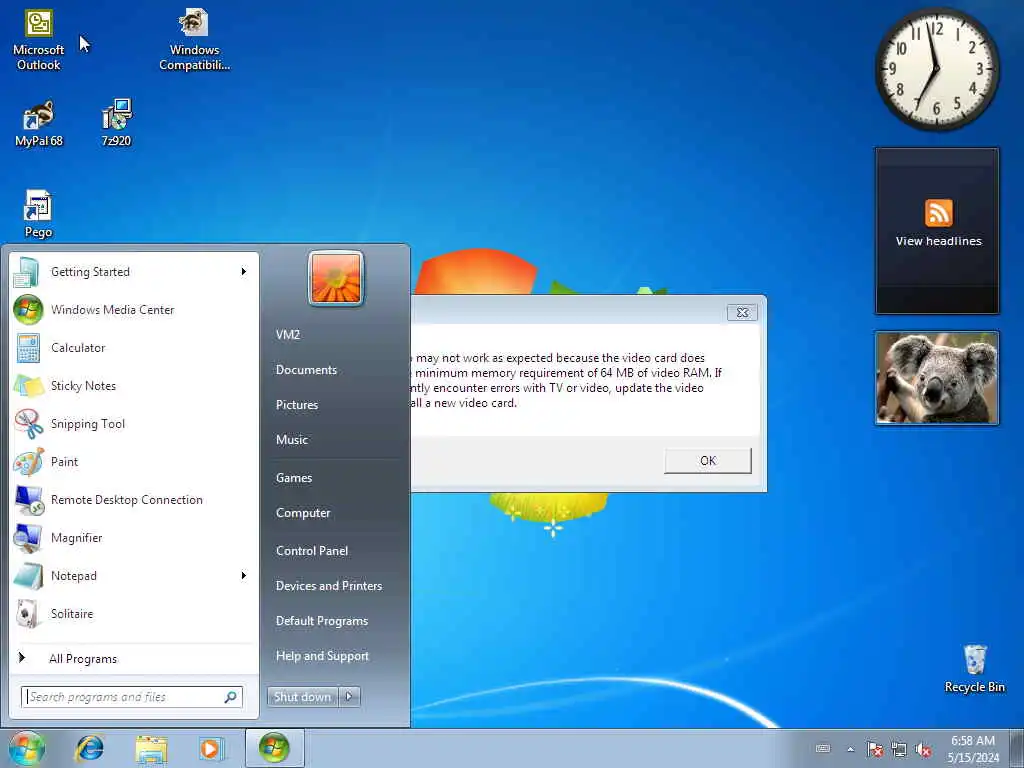
Task: Click the Calculator icon
Action: pyautogui.click(x=28, y=347)
